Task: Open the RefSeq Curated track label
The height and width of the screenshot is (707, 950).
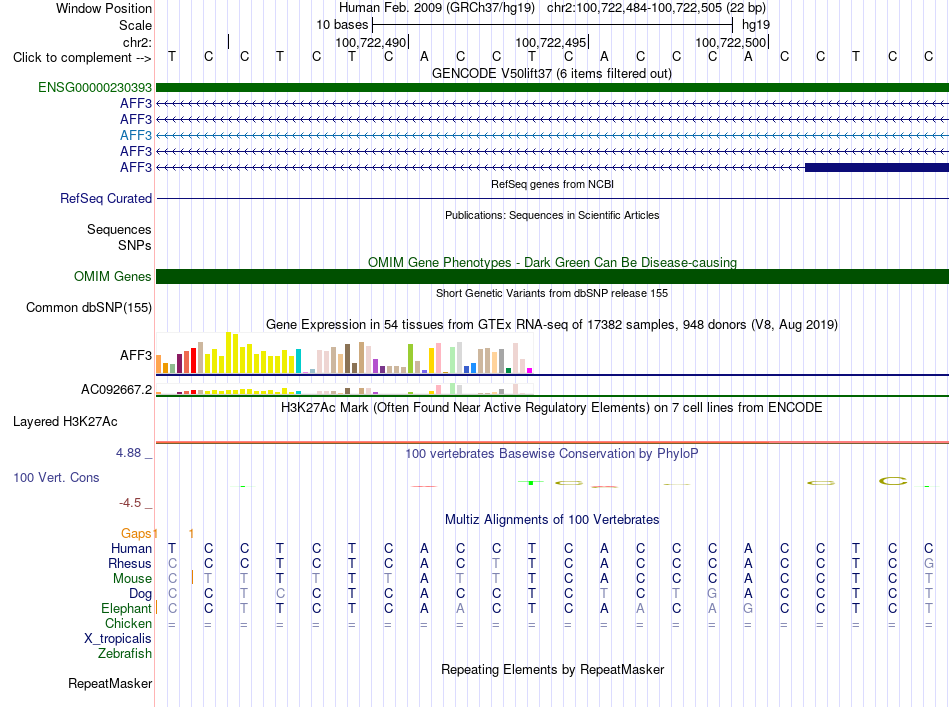Action: pyautogui.click(x=105, y=198)
